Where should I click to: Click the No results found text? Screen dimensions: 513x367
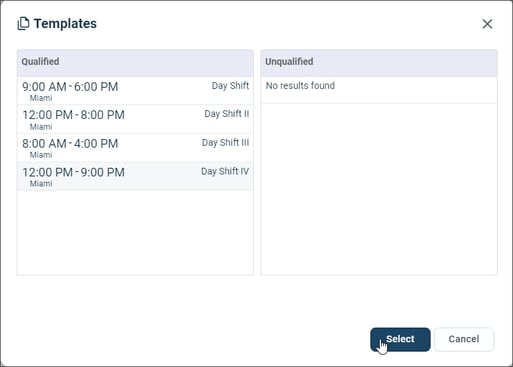click(x=300, y=86)
